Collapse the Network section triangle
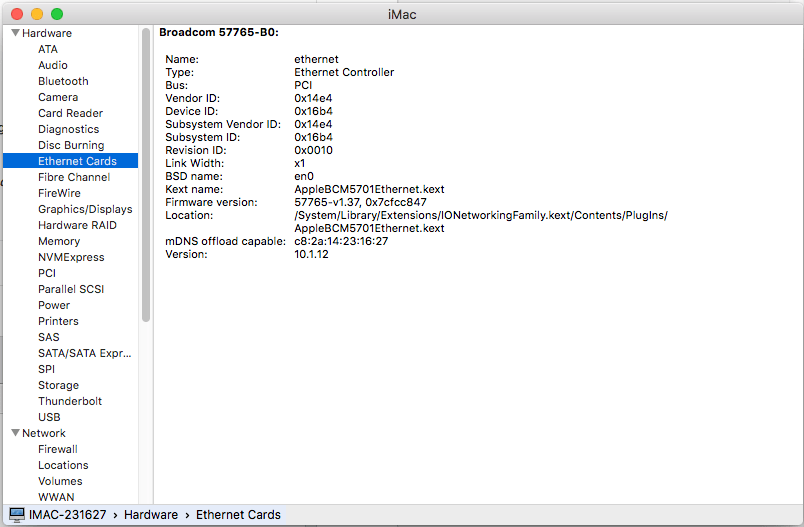 point(15,433)
